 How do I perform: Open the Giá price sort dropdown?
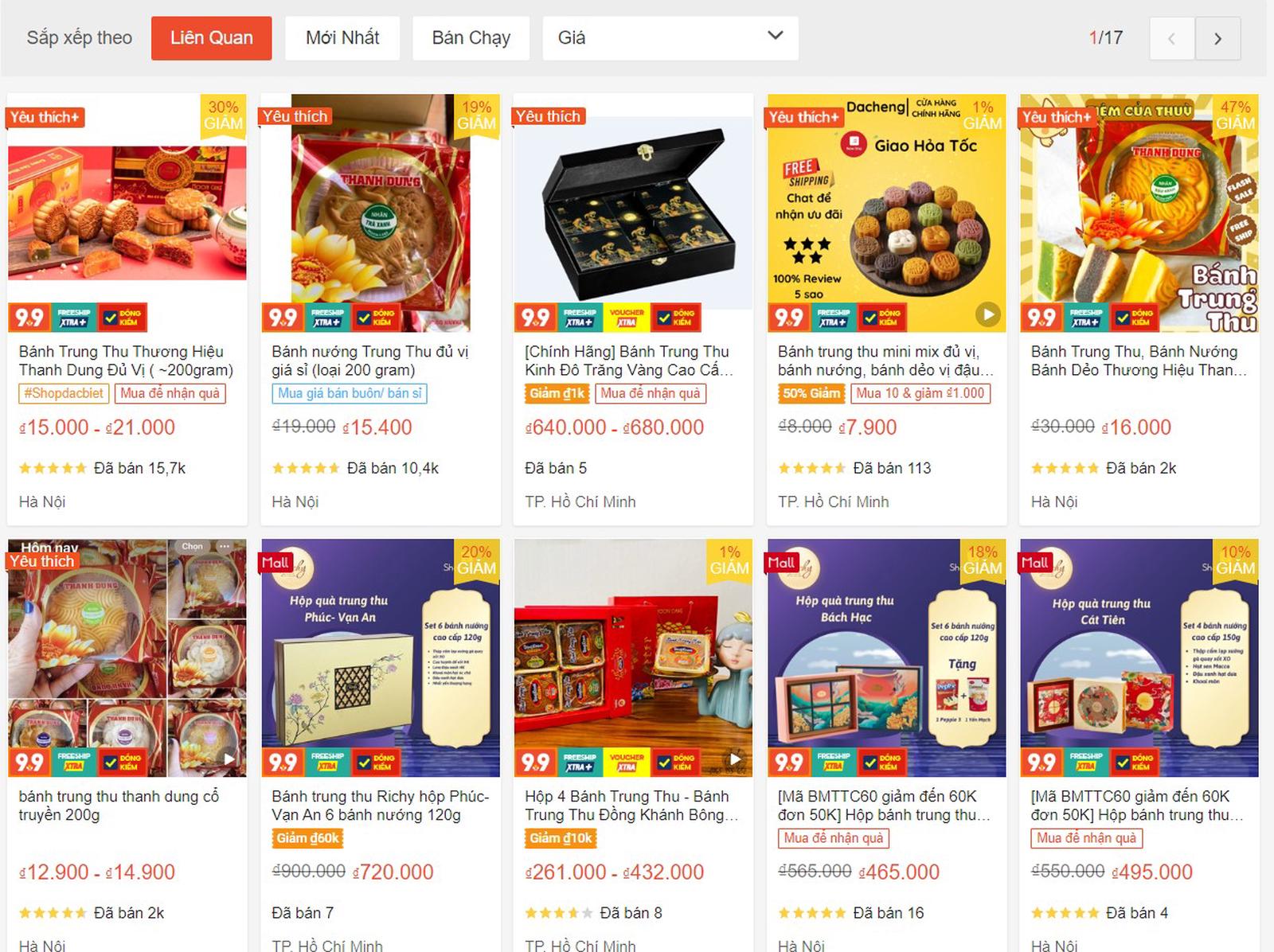click(x=670, y=37)
